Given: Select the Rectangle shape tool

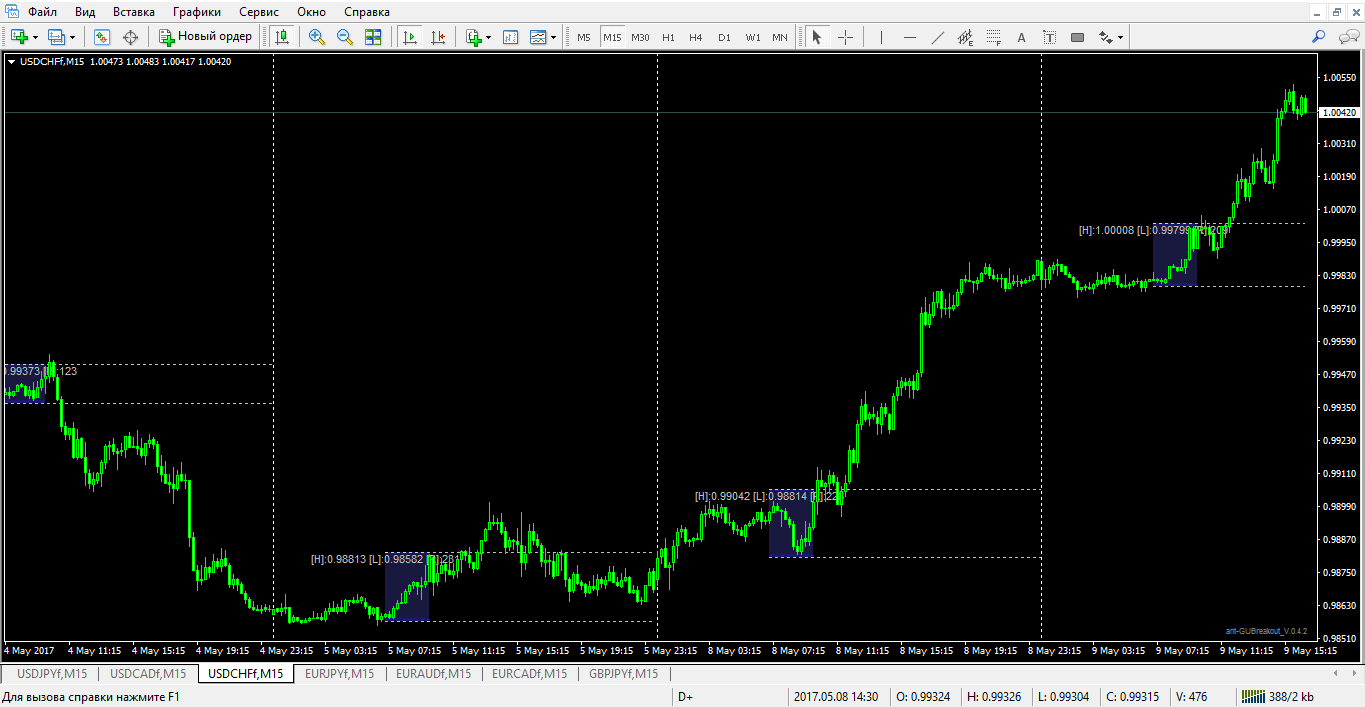Looking at the screenshot, I should click(1077, 37).
